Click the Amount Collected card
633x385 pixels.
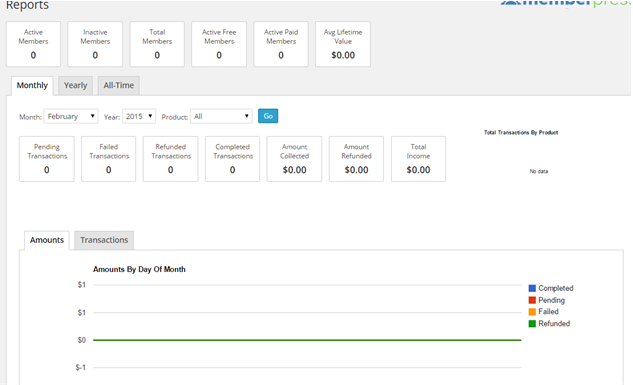(294, 159)
